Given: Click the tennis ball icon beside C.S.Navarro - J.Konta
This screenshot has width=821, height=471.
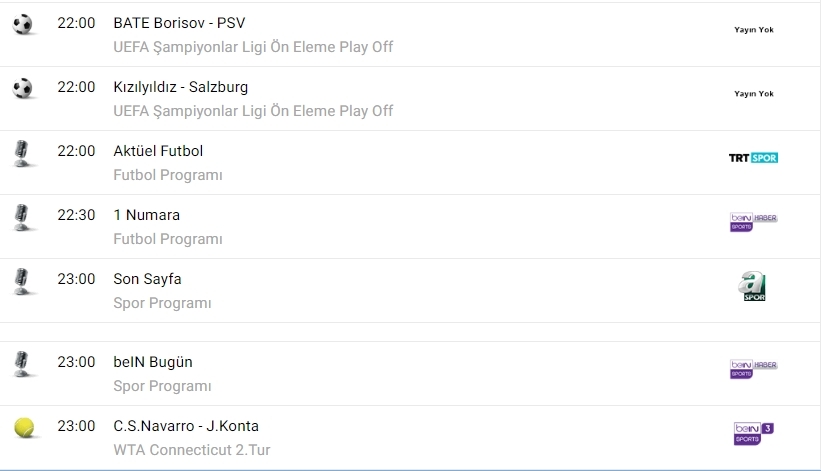Looking at the screenshot, I should [23, 428].
